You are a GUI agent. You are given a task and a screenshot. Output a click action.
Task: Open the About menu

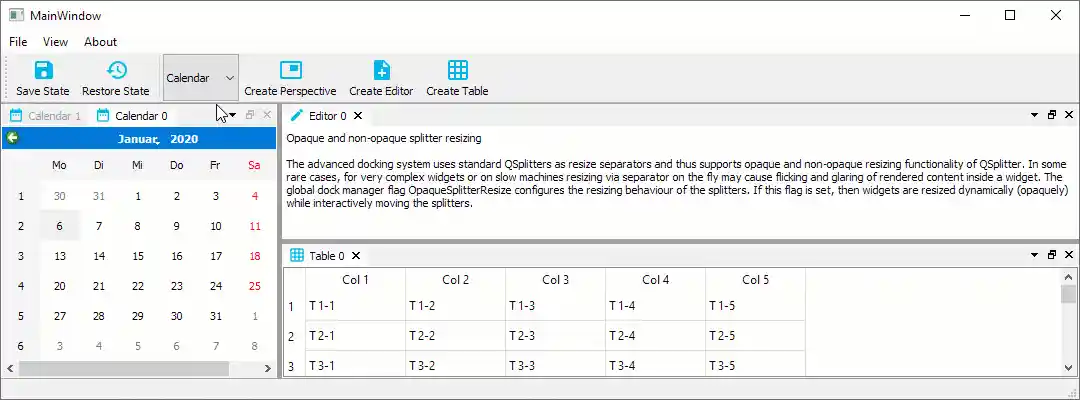click(100, 42)
